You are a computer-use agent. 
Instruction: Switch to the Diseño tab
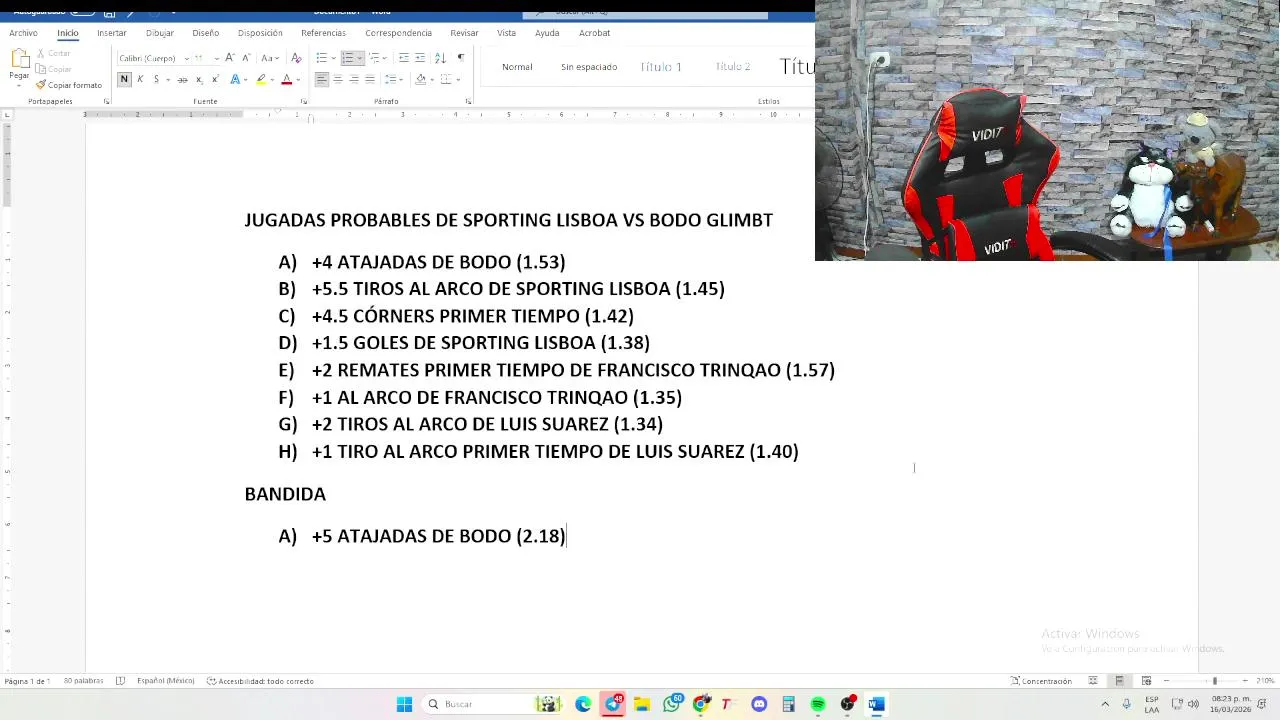click(x=206, y=33)
